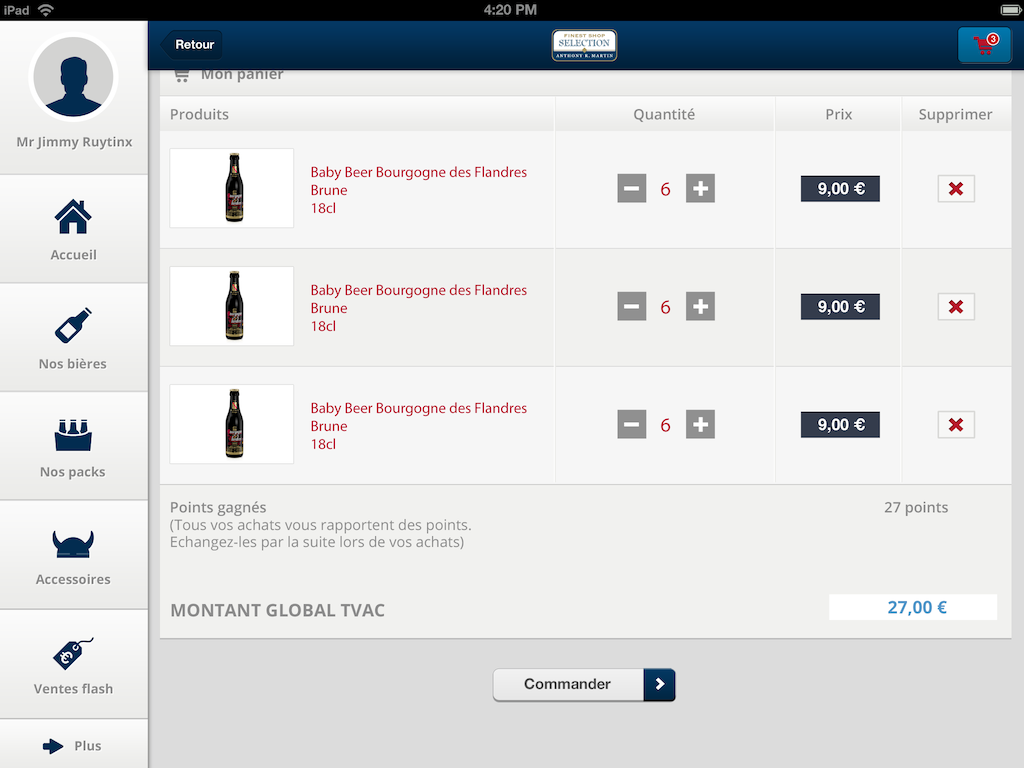Go back using the Retour button
This screenshot has width=1024, height=768.
click(x=192, y=44)
